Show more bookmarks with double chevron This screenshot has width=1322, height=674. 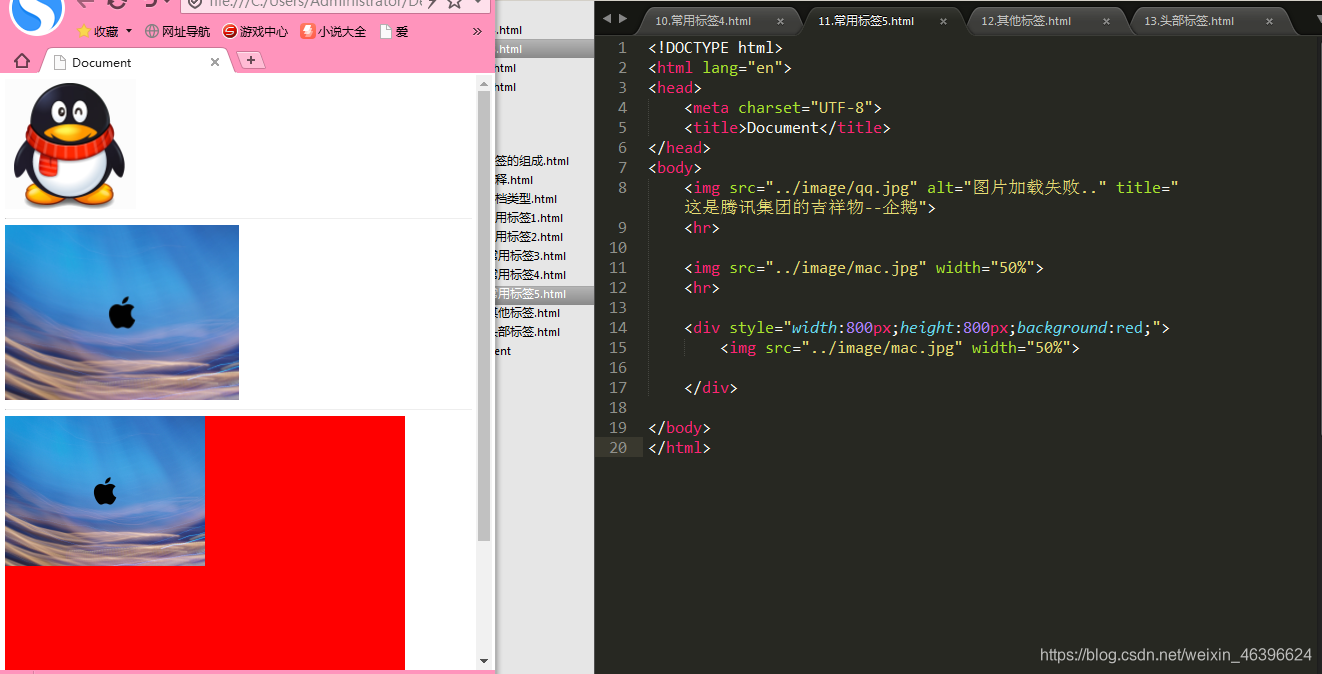[477, 31]
